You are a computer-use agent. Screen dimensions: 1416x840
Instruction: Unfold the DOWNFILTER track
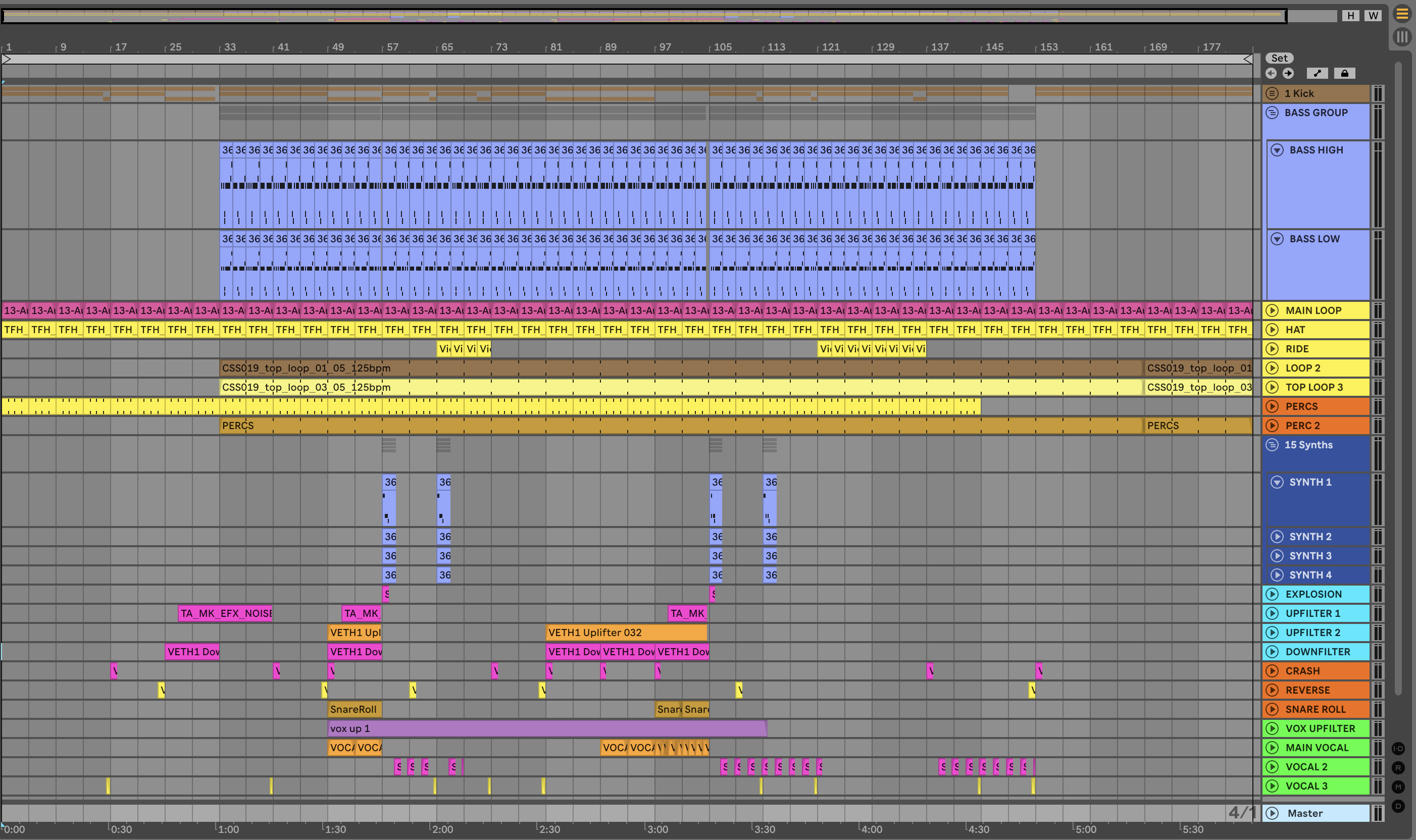coord(1272,652)
